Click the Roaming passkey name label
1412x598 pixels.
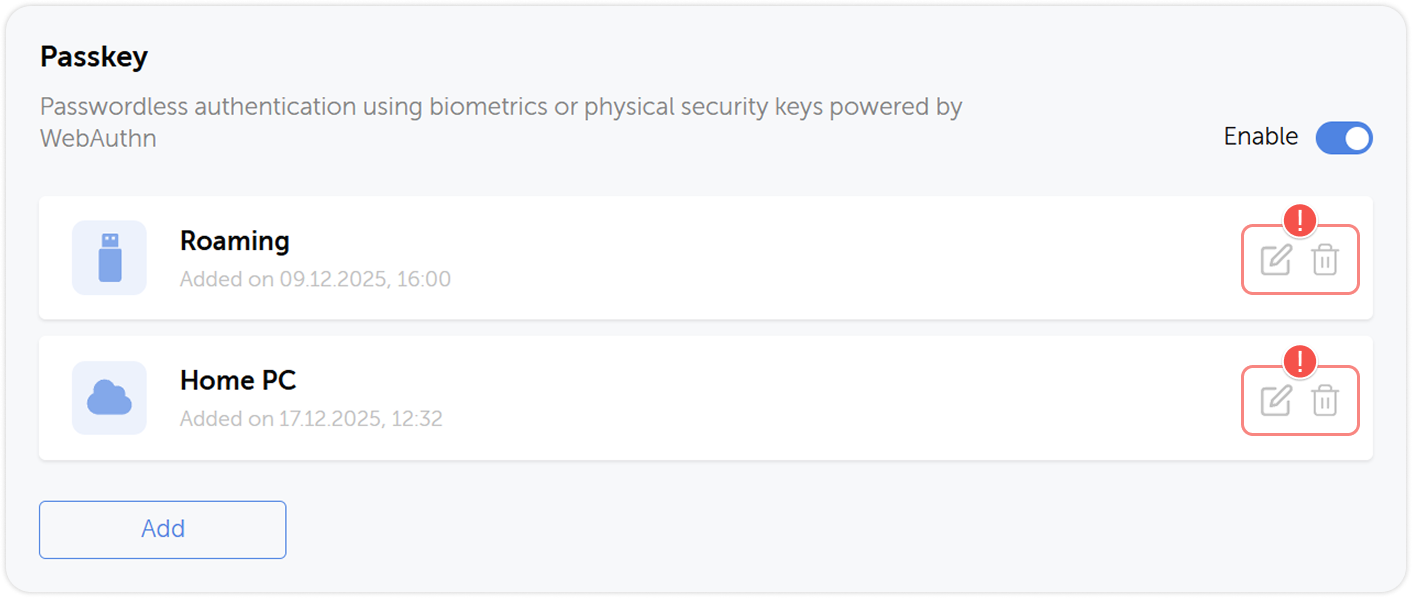234,240
